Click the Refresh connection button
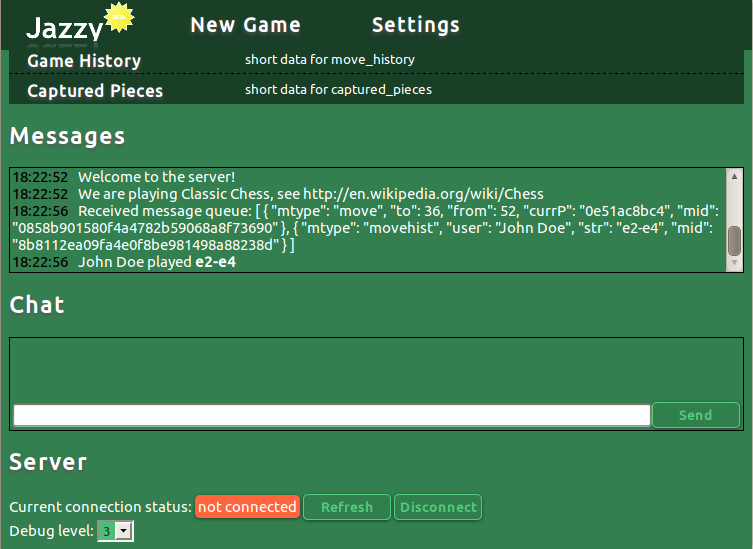The width and height of the screenshot is (753, 549). pos(347,507)
